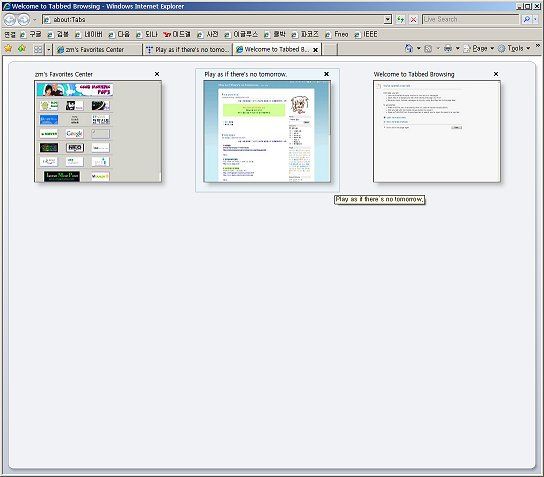Open the Print dropdown arrow
The height and width of the screenshot is (477, 544).
tap(458, 49)
